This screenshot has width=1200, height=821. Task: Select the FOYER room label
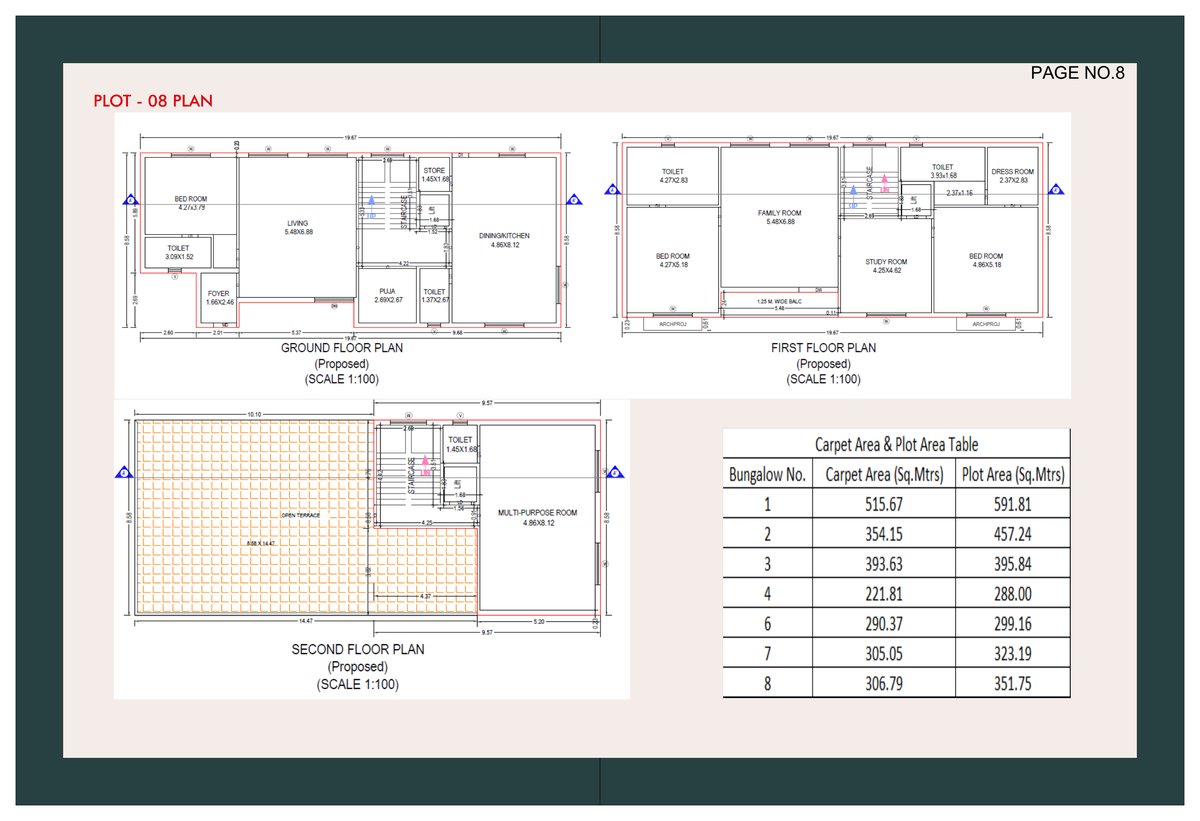(218, 298)
